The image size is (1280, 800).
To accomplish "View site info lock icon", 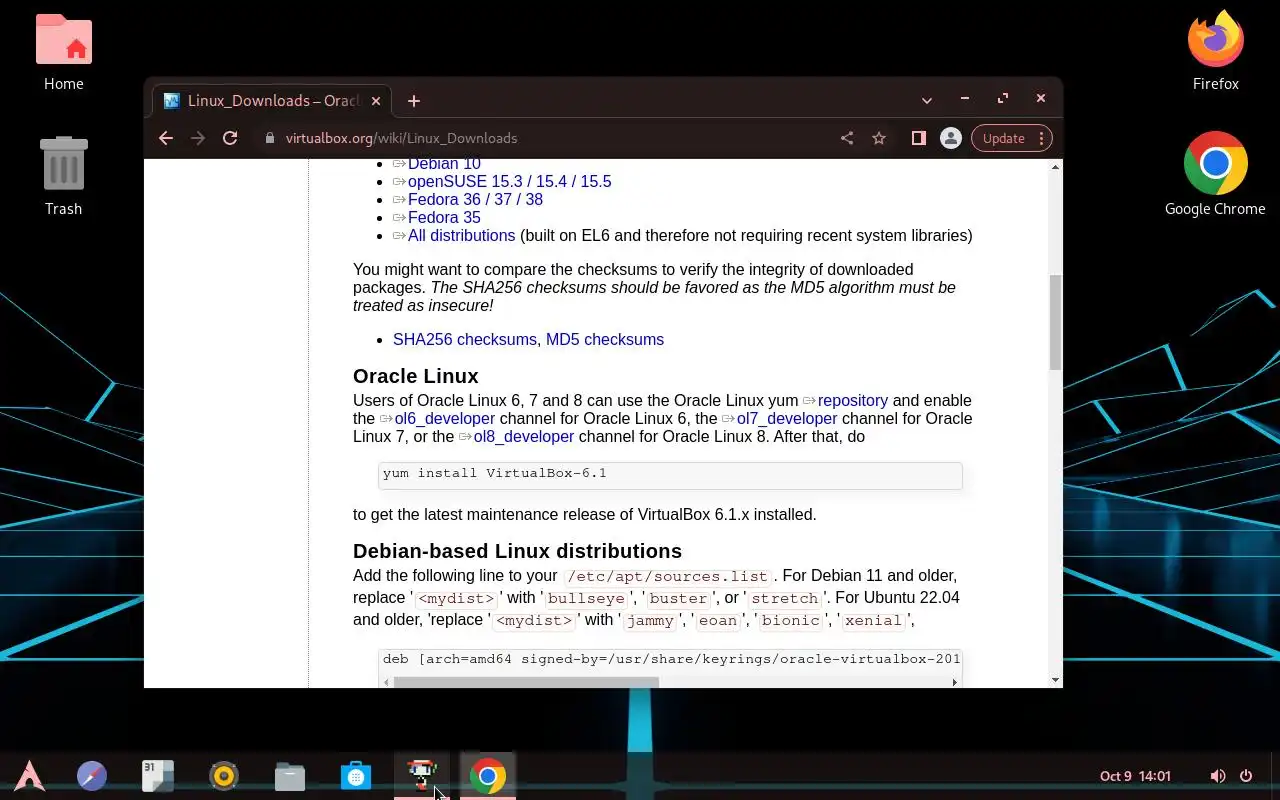I will click(x=269, y=138).
